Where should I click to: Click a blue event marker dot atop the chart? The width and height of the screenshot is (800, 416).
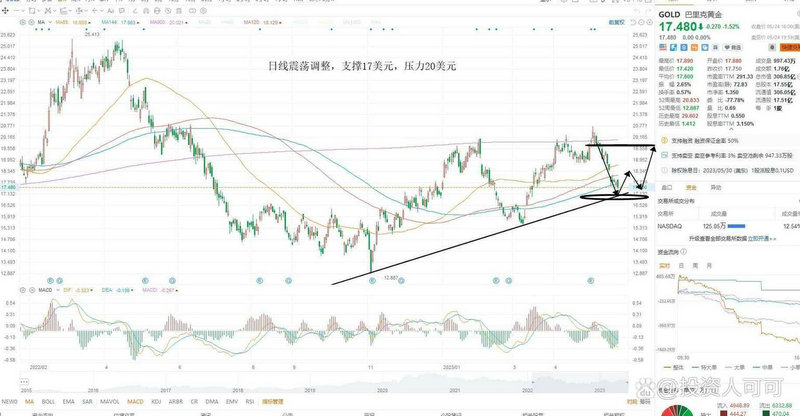(260, 279)
